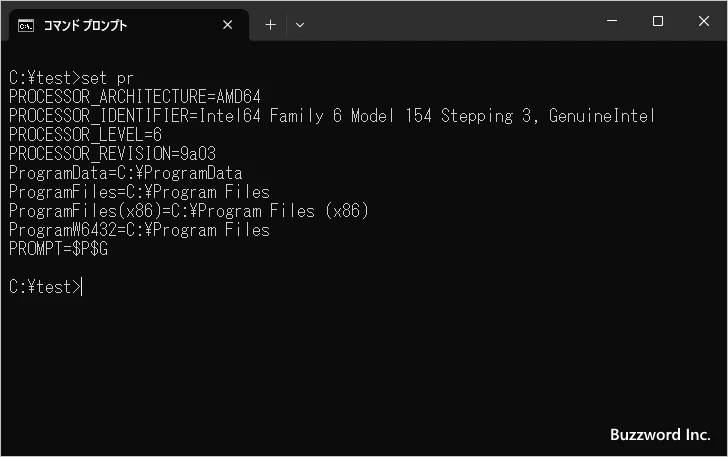The width and height of the screenshot is (728, 457).
Task: Click the PROCESSOR_REVISION=9a03 line
Action: coord(112,154)
